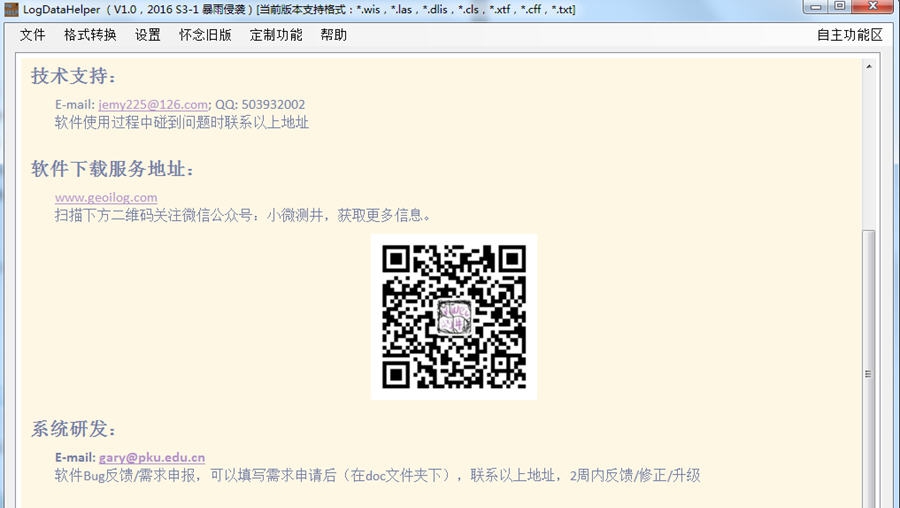The image size is (900, 508).
Task: Click the 自主功能区 item
Action: [849, 35]
